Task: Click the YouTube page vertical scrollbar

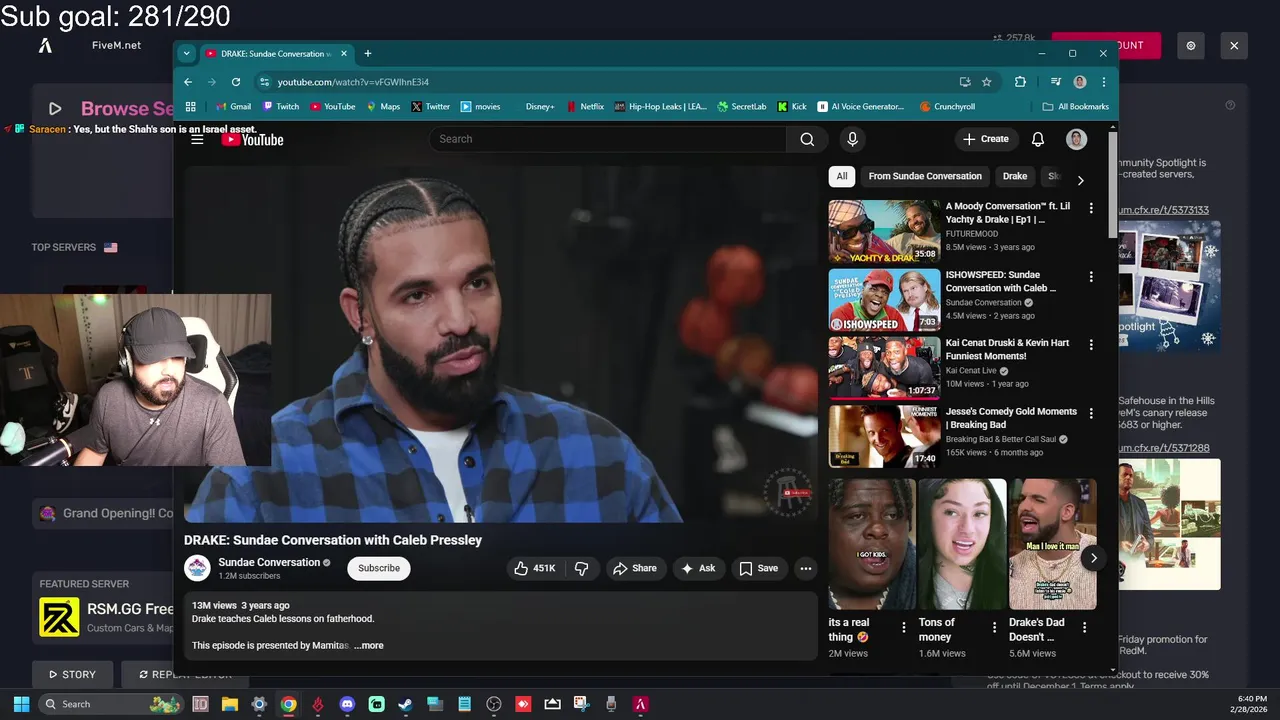Action: coord(1113,185)
